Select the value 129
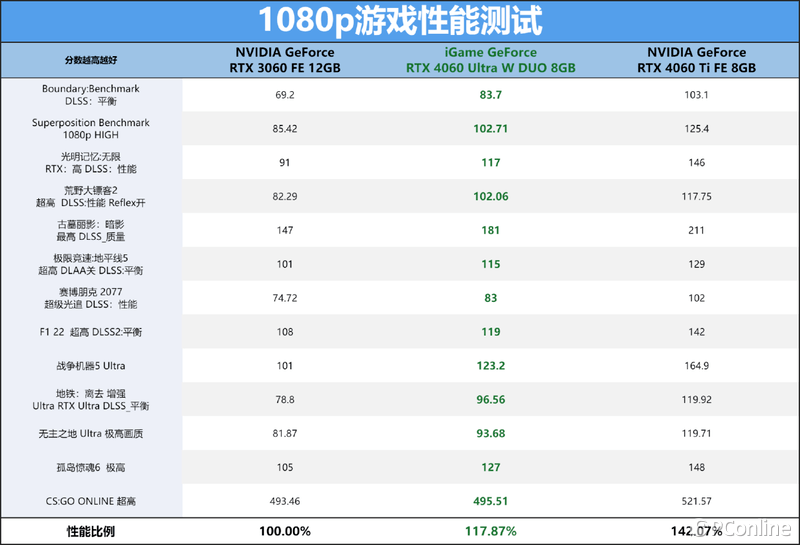The width and height of the screenshot is (800, 545). tap(696, 264)
